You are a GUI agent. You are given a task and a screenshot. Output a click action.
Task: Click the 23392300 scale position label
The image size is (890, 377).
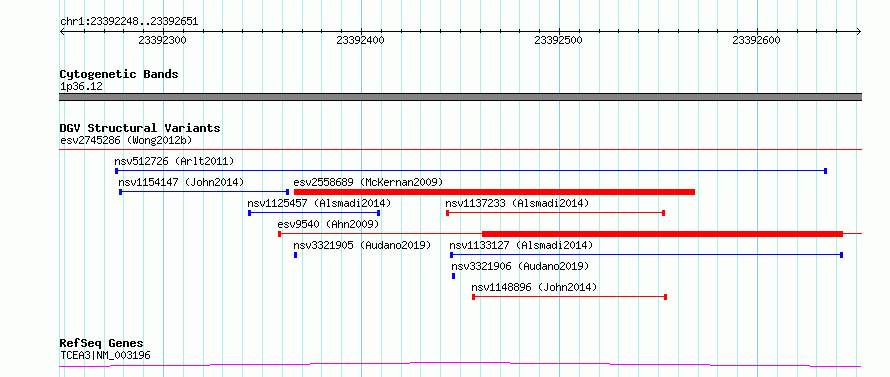point(162,40)
